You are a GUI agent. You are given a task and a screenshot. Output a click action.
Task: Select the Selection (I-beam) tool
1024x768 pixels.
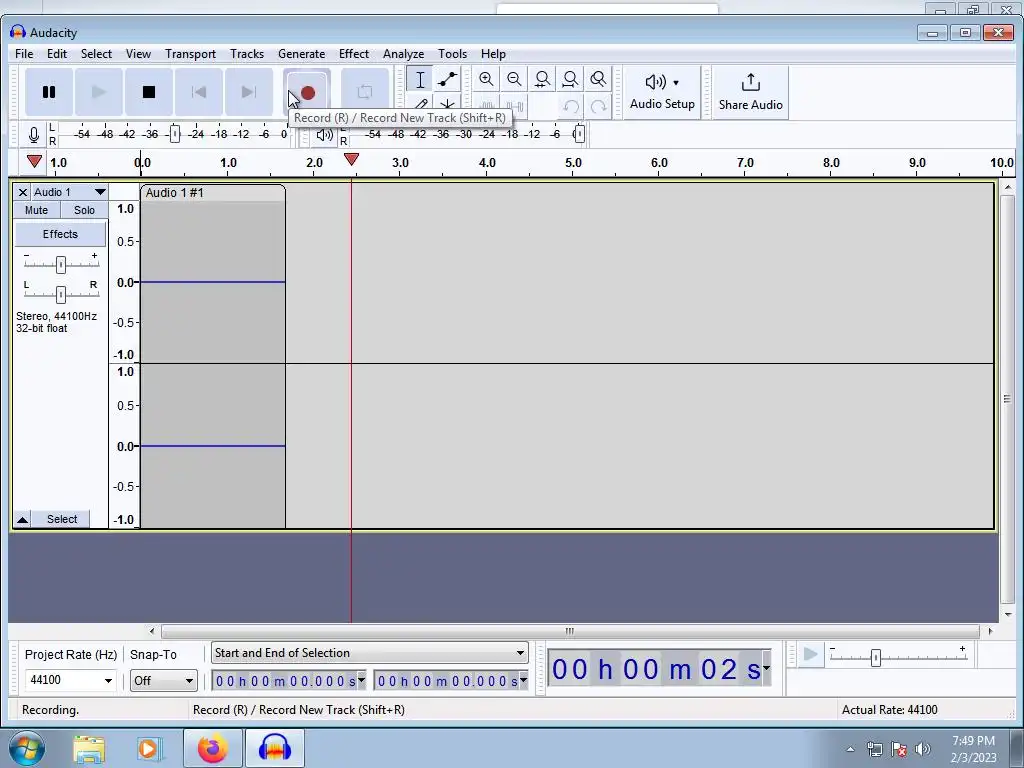[x=420, y=80]
